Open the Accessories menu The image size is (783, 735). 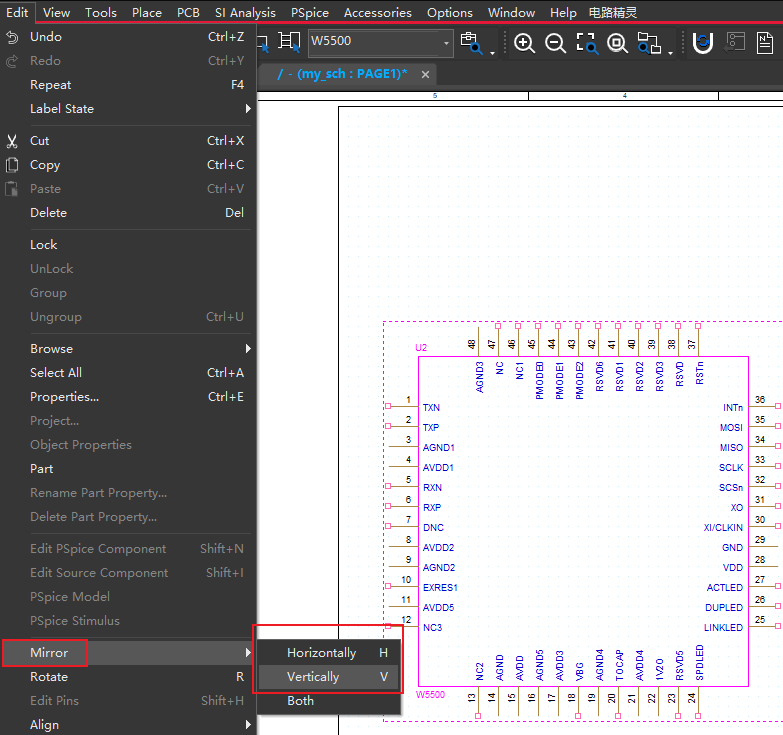(378, 12)
